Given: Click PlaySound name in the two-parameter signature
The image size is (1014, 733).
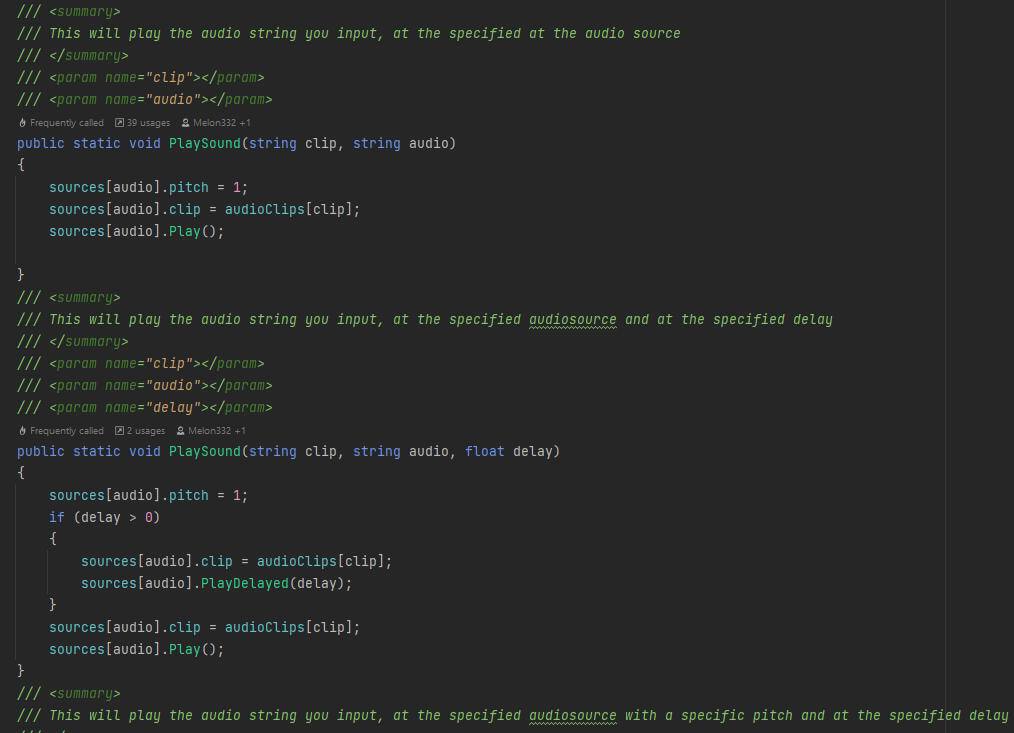Looking at the screenshot, I should [x=205, y=143].
